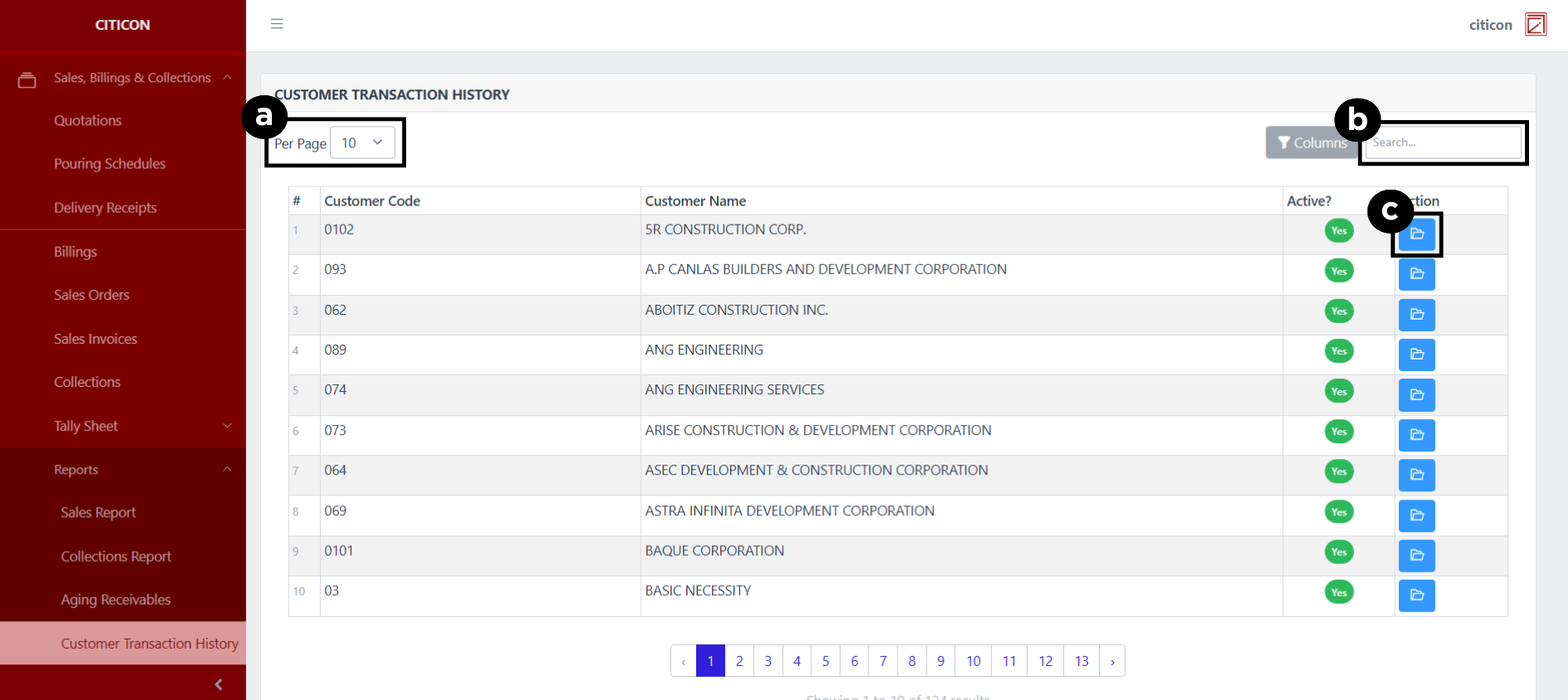Image resolution: width=1568 pixels, height=700 pixels.
Task: Go to page 5
Action: (x=825, y=661)
